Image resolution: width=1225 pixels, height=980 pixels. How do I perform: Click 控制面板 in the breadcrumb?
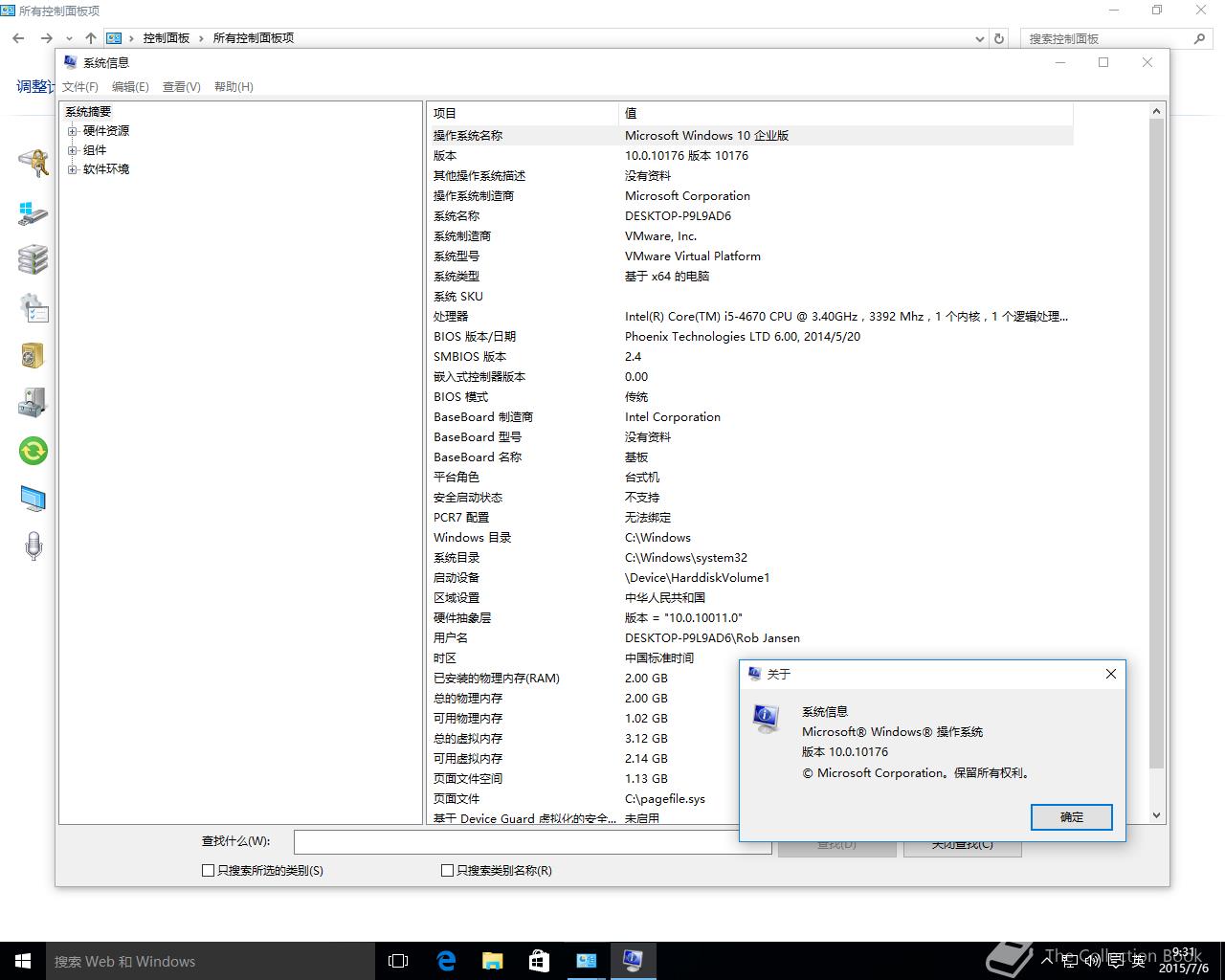(x=167, y=38)
